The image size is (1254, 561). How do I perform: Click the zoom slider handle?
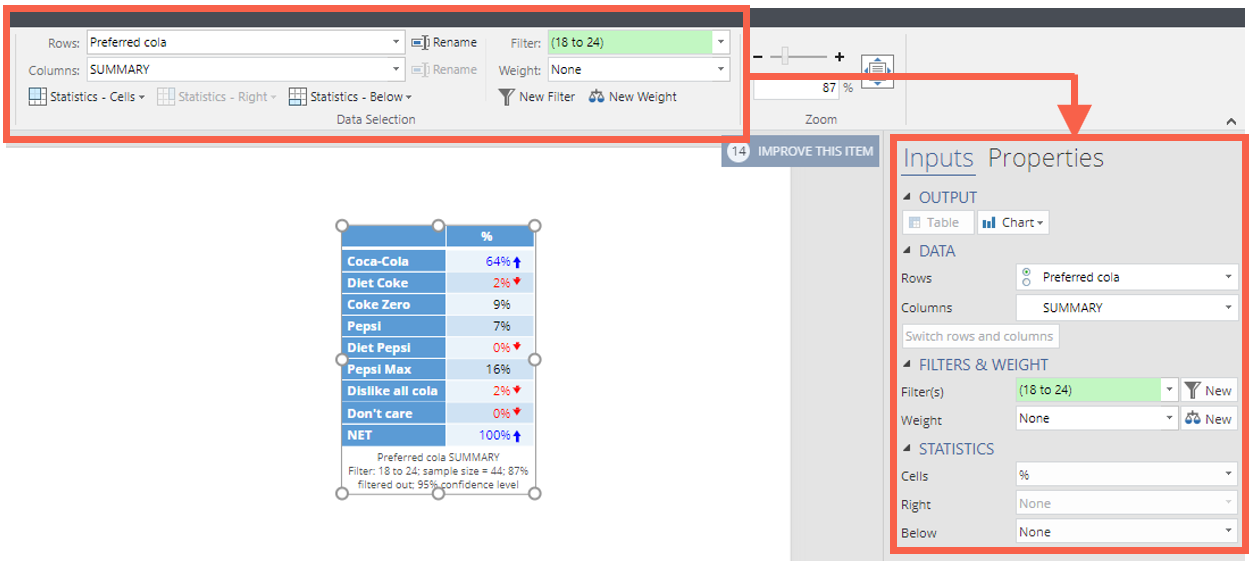coord(785,58)
